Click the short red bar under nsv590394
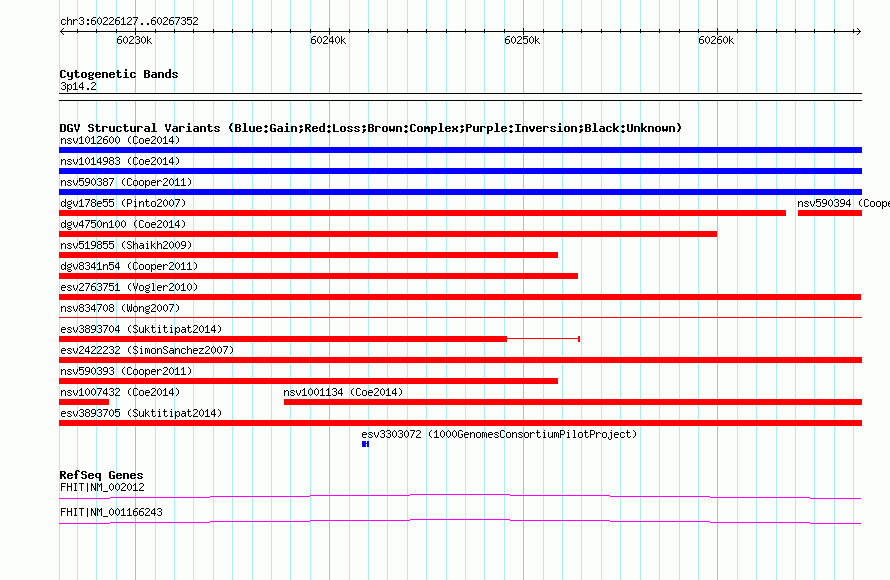890x580 pixels. pos(830,213)
